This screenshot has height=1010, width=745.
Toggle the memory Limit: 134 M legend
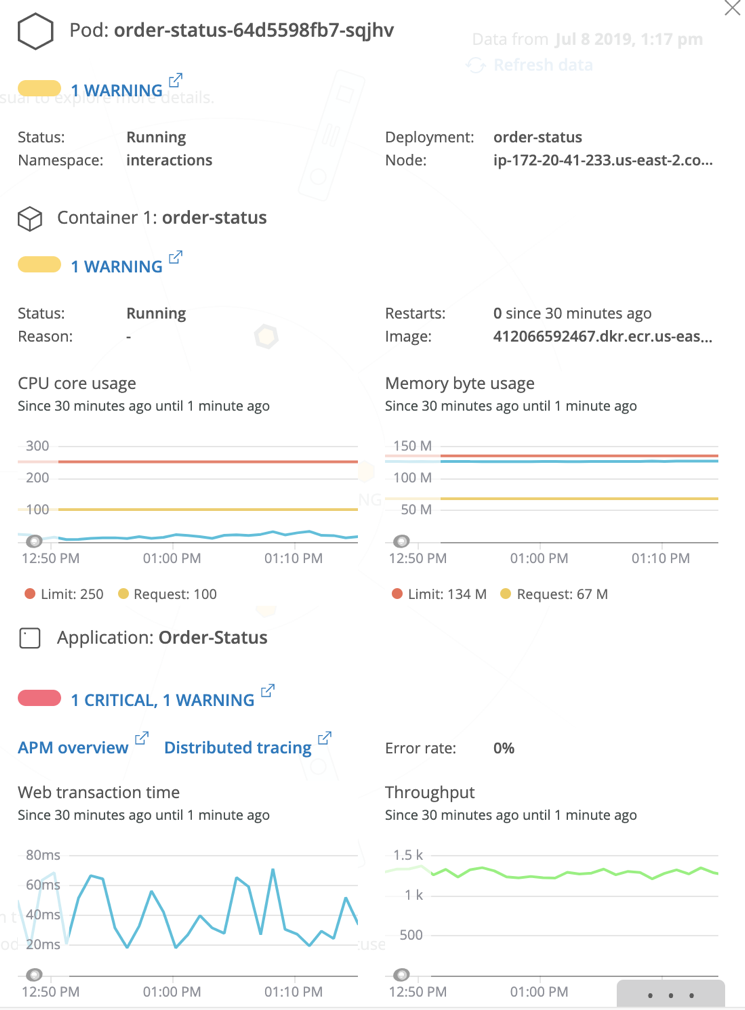439,594
